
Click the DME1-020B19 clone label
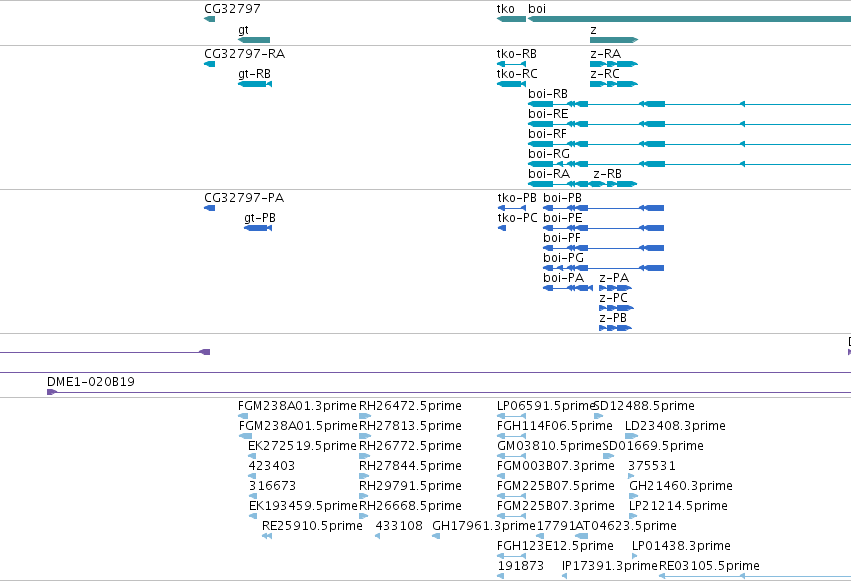pos(91,382)
